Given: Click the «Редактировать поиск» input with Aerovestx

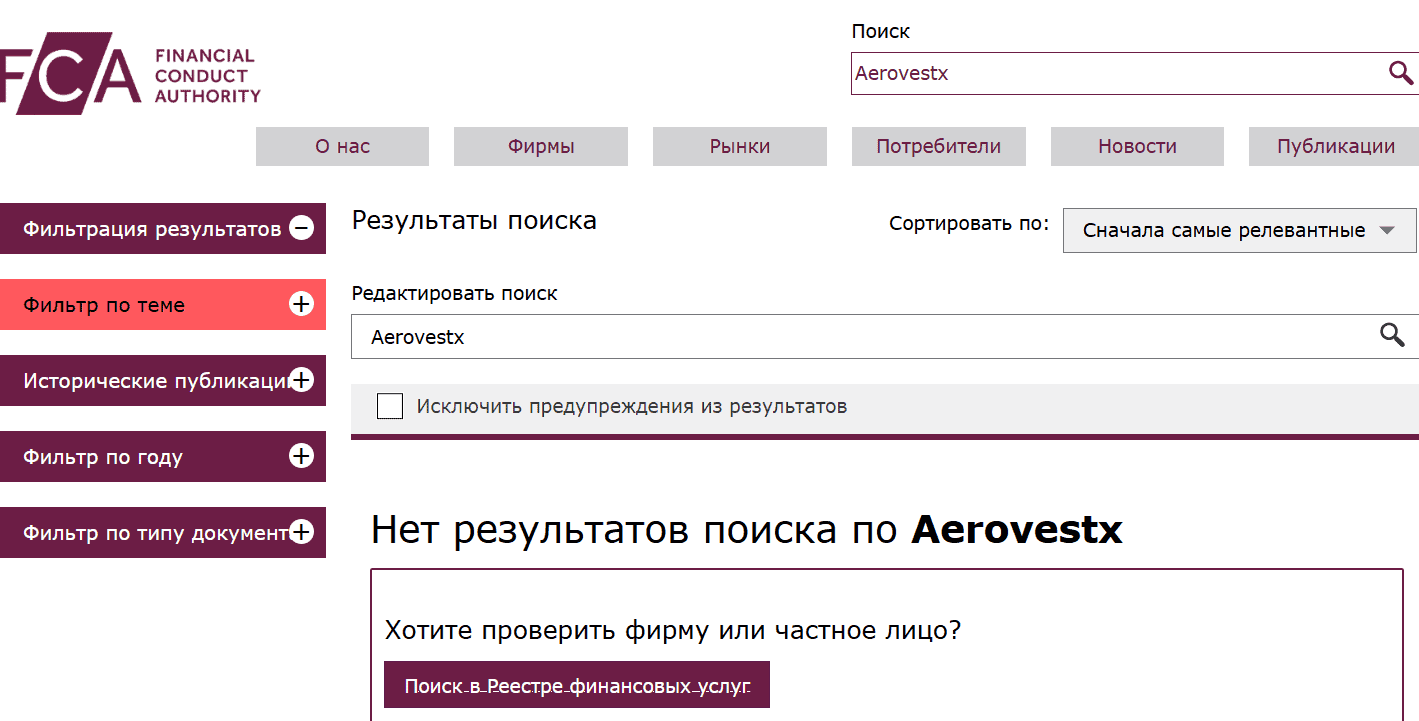Looking at the screenshot, I should coord(850,336).
